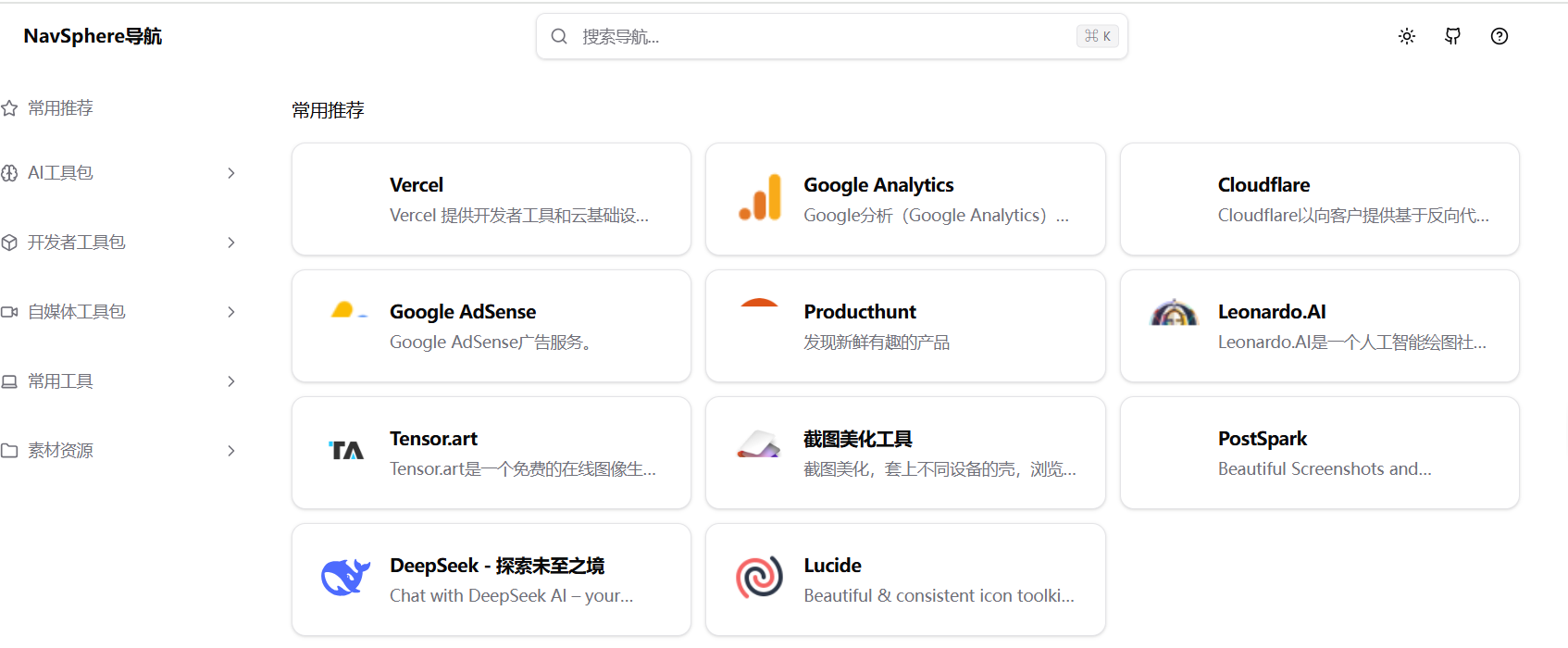Image resolution: width=1568 pixels, height=648 pixels.
Task: Click the Leonardo.AI logo
Action: click(x=1174, y=312)
